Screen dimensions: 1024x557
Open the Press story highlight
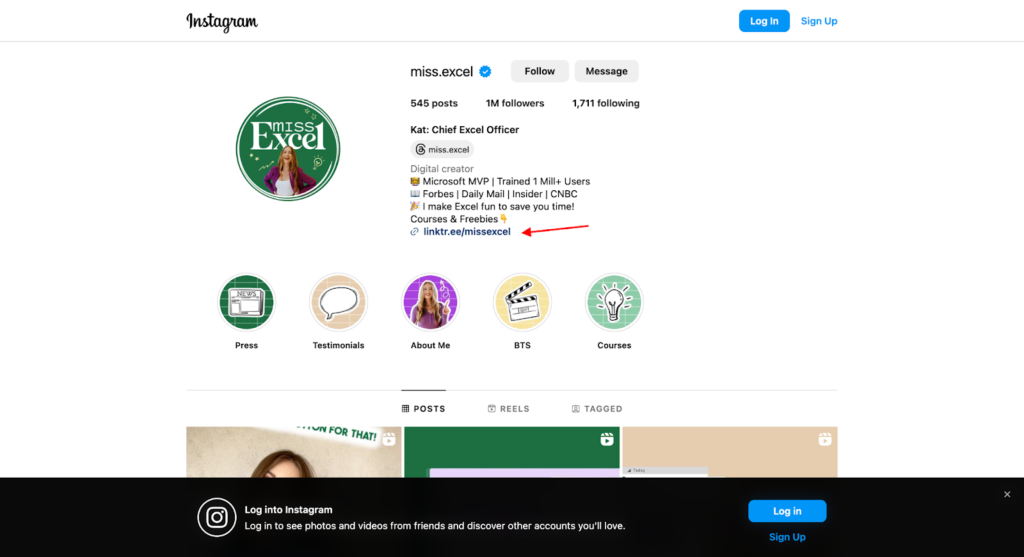246,302
